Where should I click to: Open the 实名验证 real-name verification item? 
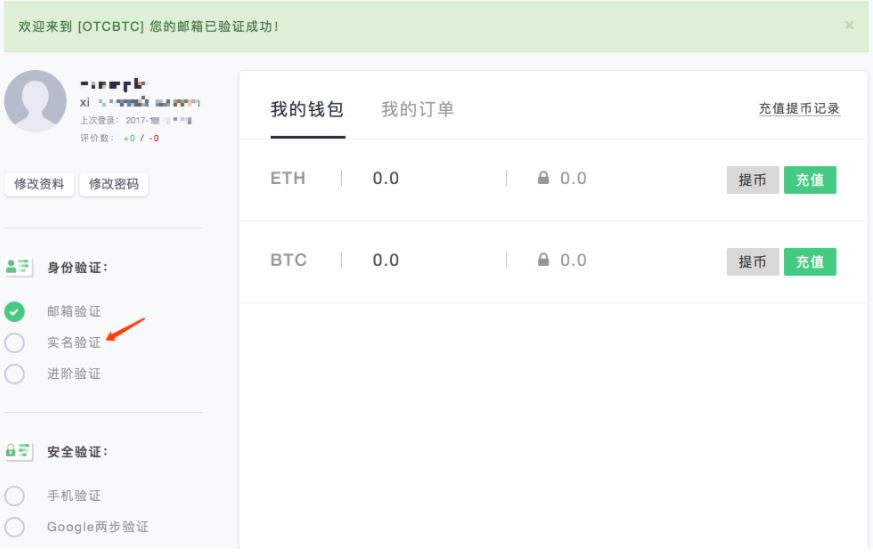[74, 343]
